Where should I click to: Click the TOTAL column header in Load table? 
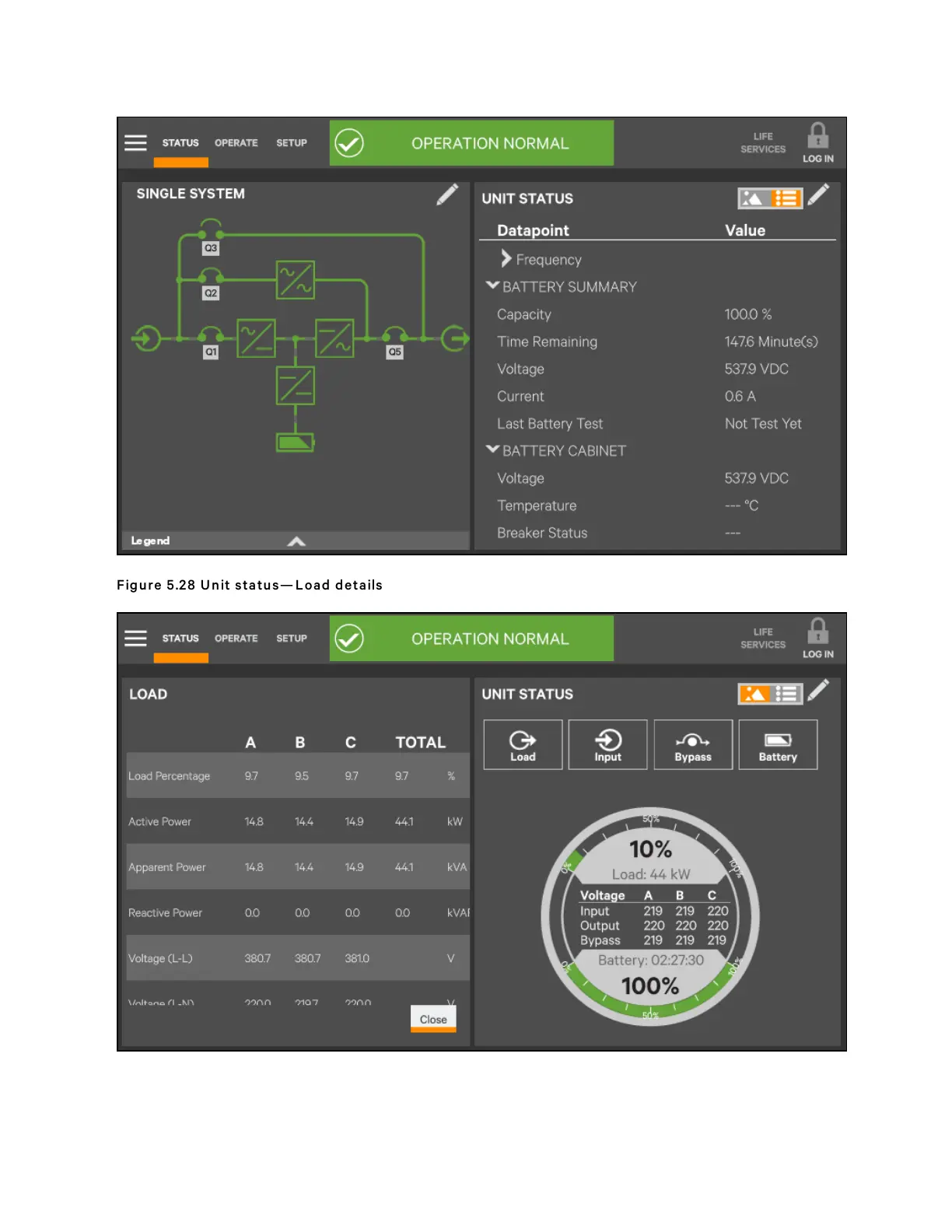coord(420,743)
